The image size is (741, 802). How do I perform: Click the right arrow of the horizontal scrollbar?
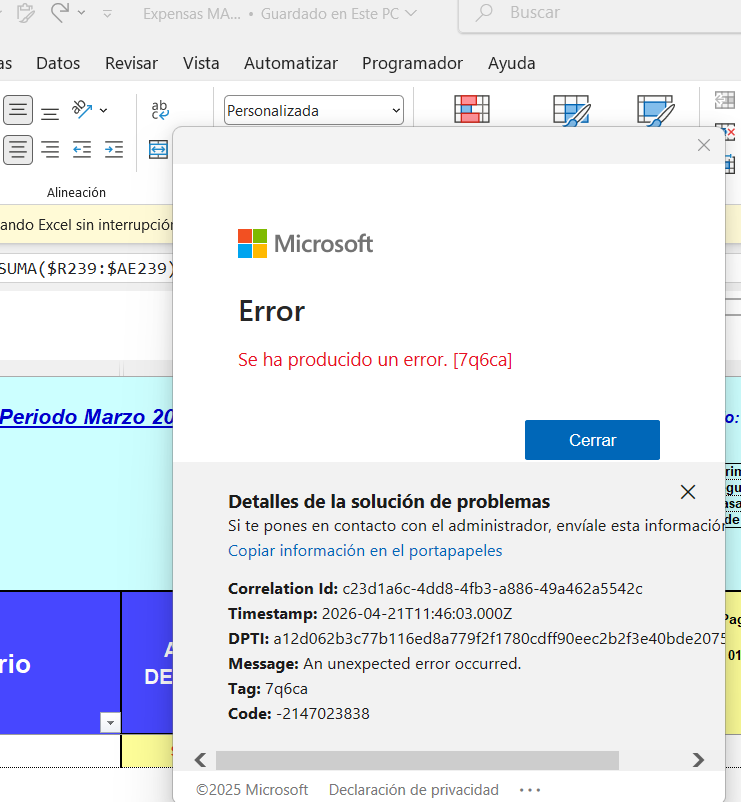(698, 760)
